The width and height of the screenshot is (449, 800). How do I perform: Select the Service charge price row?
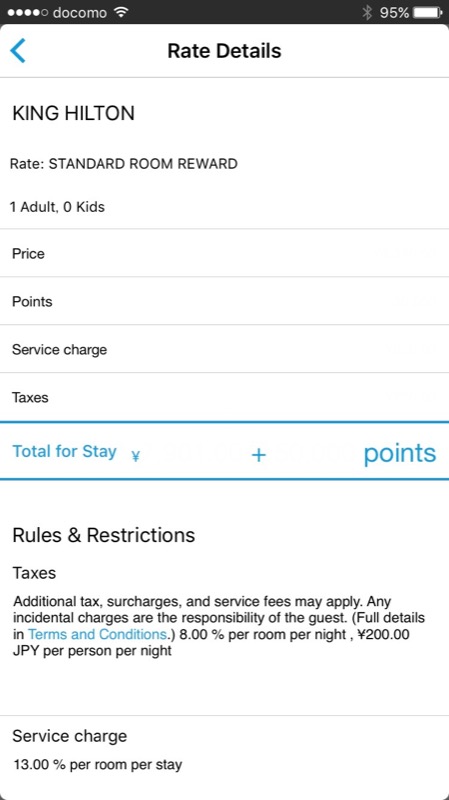pos(224,349)
